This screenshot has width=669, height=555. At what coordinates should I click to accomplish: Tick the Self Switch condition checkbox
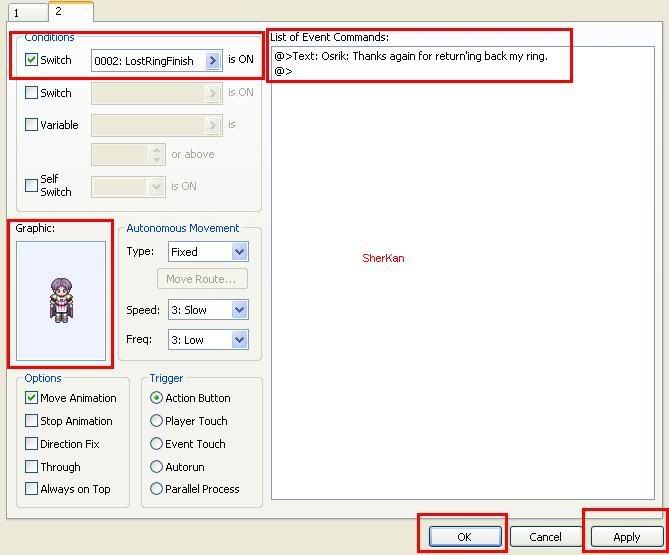tap(32, 185)
